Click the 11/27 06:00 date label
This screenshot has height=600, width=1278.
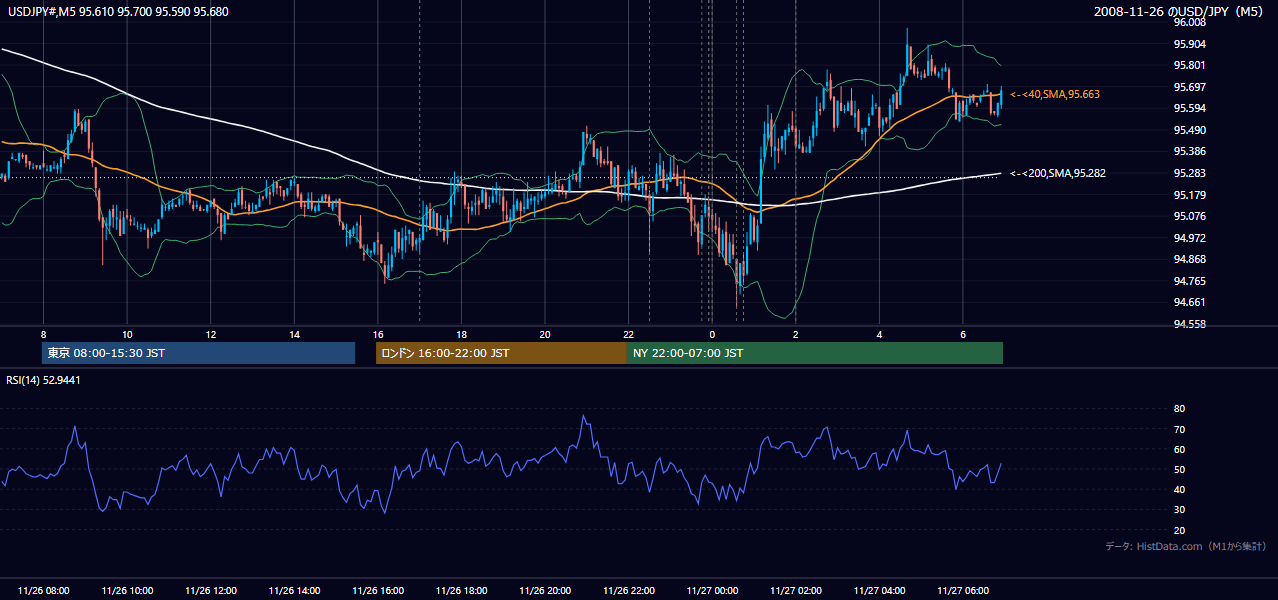click(x=962, y=591)
